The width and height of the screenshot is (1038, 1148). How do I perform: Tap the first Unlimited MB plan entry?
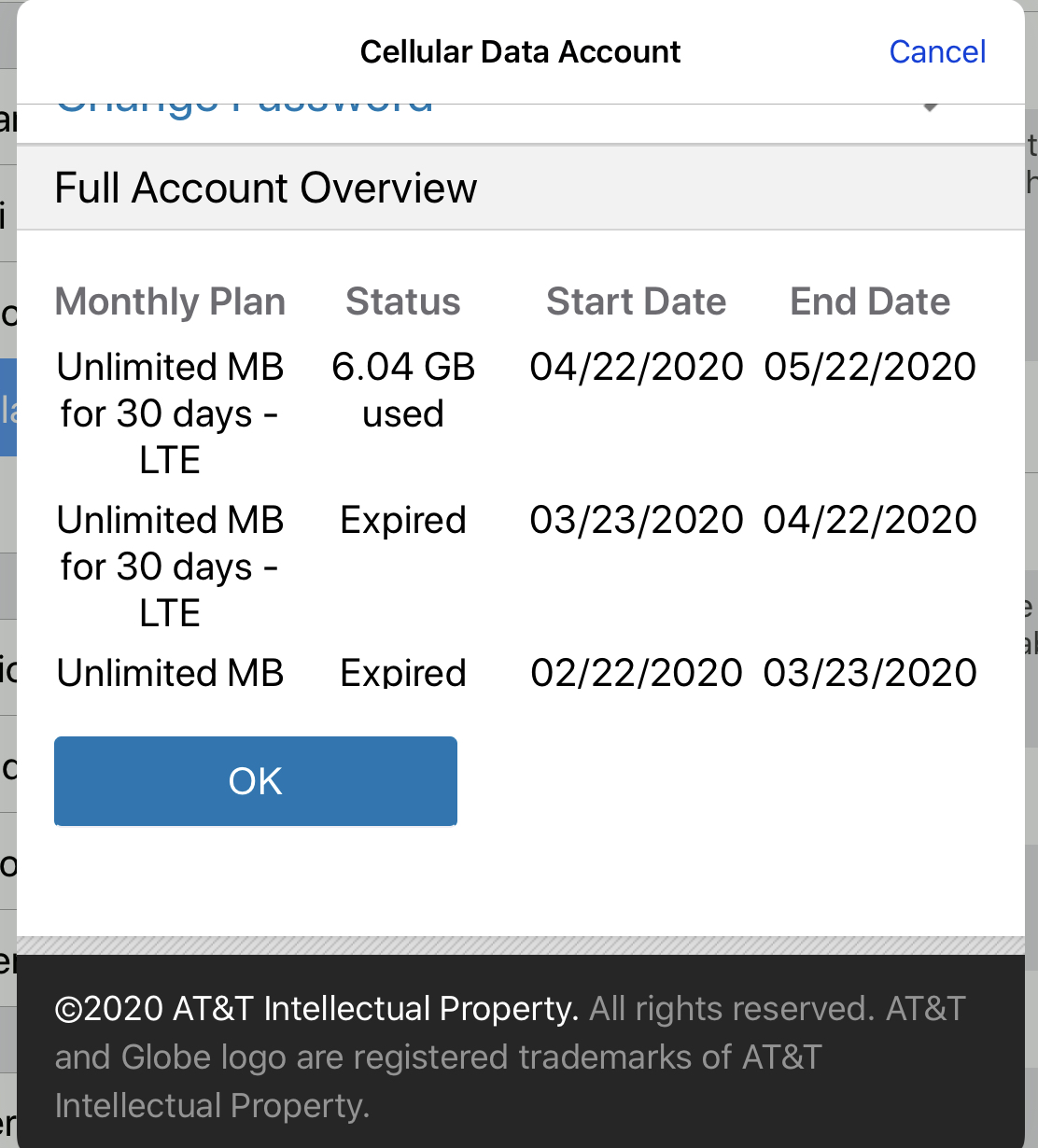tap(170, 413)
